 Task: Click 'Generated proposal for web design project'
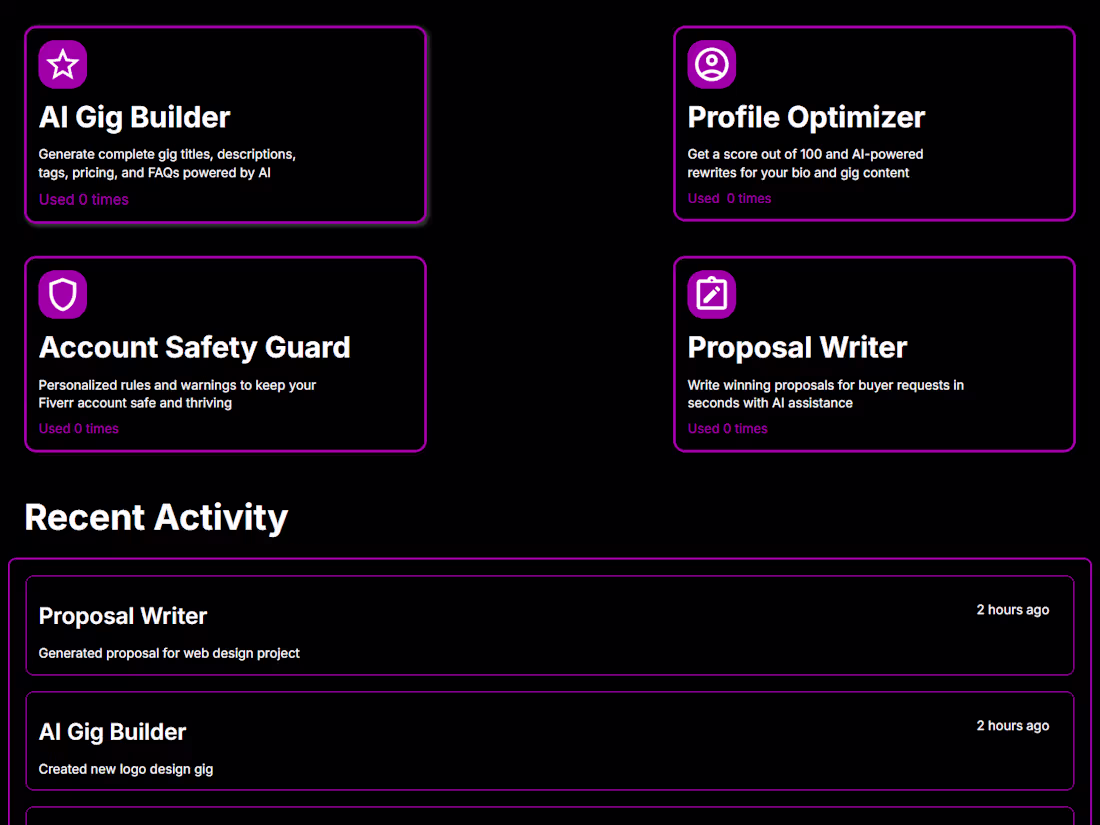[x=169, y=653]
